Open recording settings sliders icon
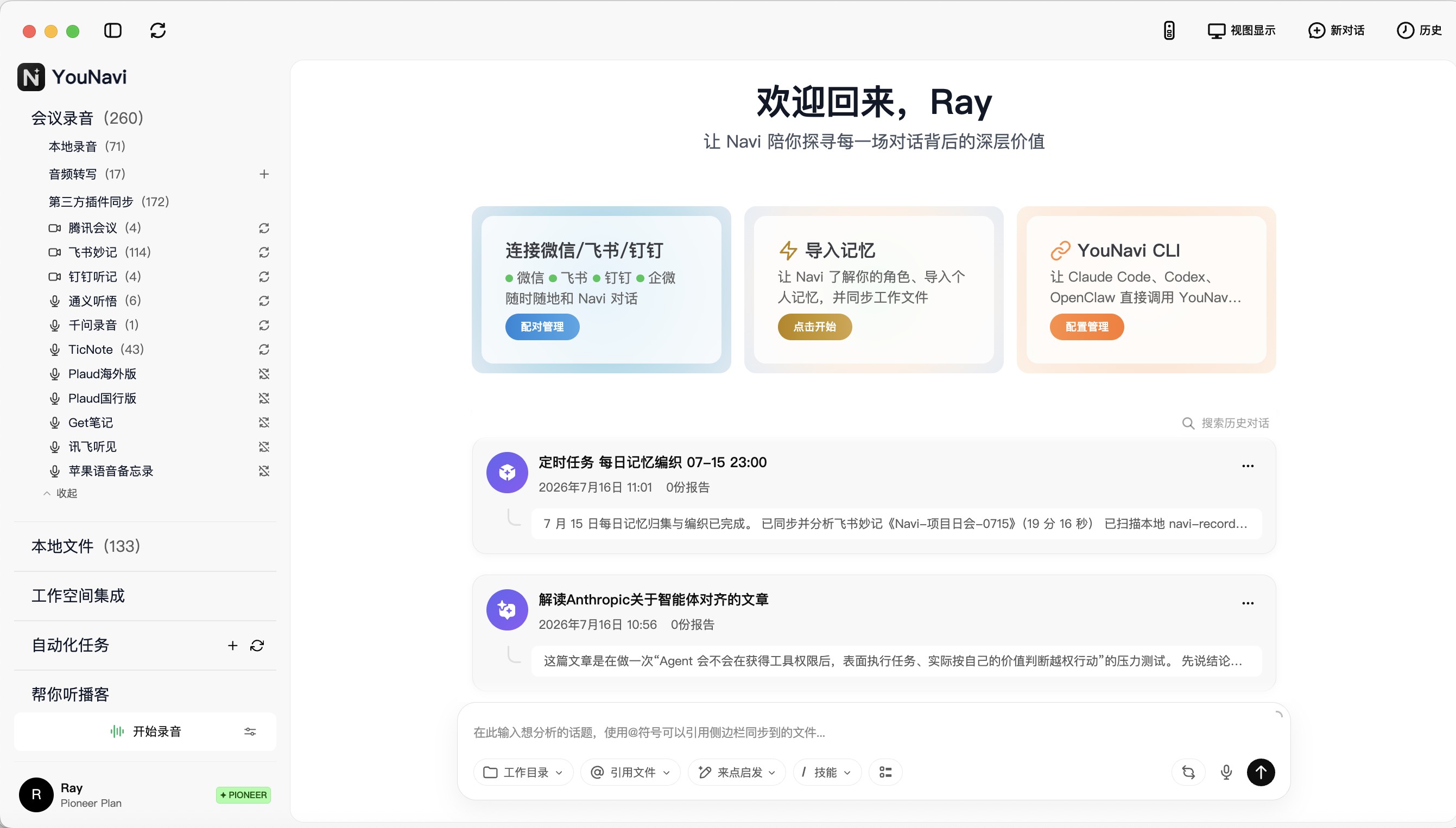Image resolution: width=1456 pixels, height=828 pixels. [x=250, y=732]
